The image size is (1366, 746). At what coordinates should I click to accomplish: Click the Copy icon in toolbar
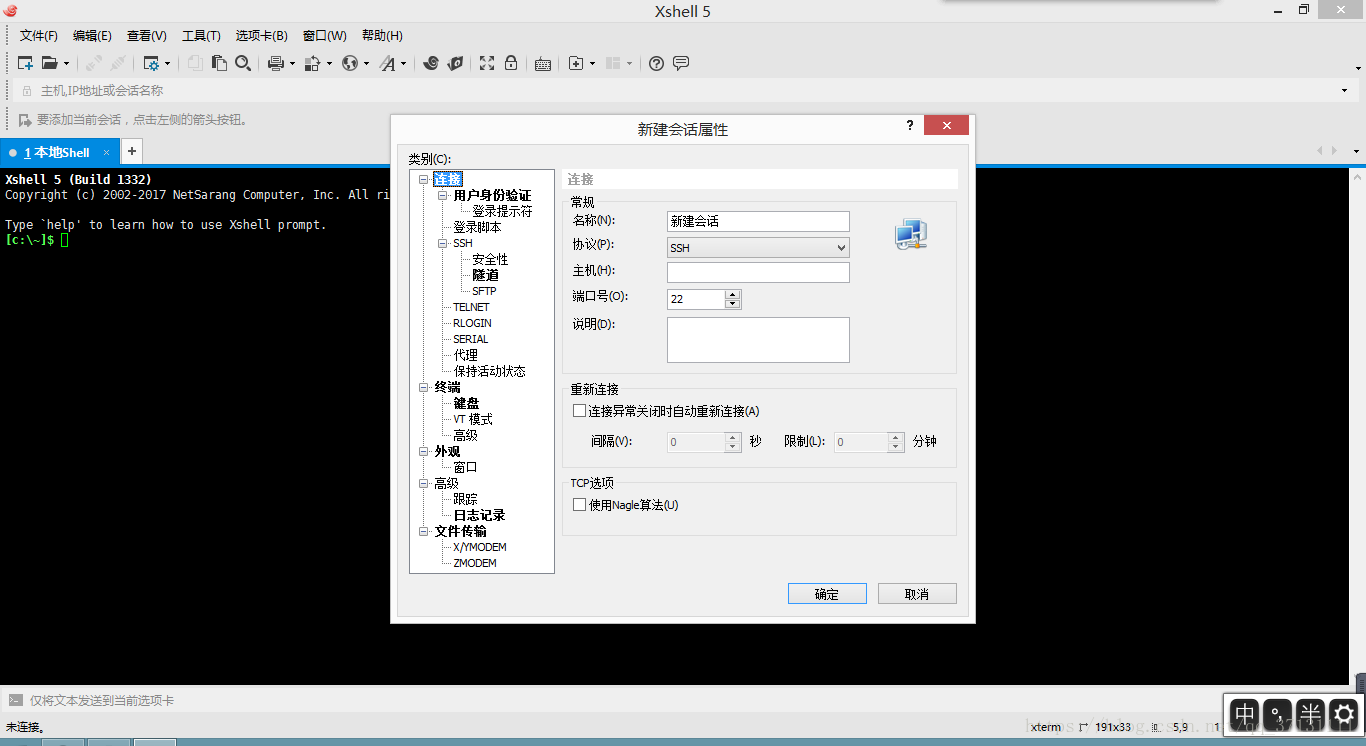pos(195,63)
